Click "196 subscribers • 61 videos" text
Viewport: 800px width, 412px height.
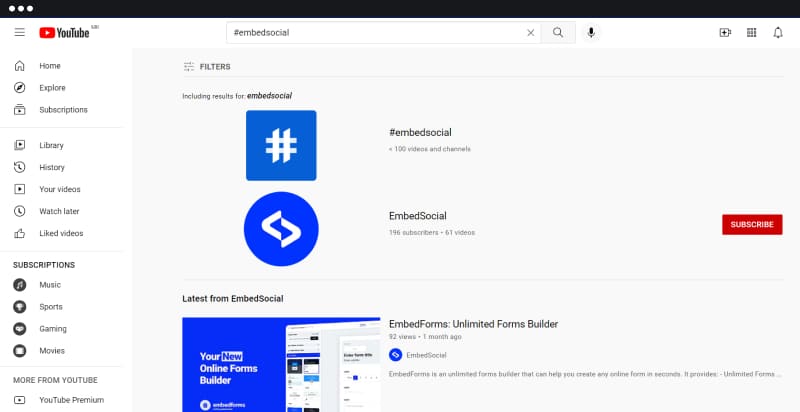coord(432,233)
